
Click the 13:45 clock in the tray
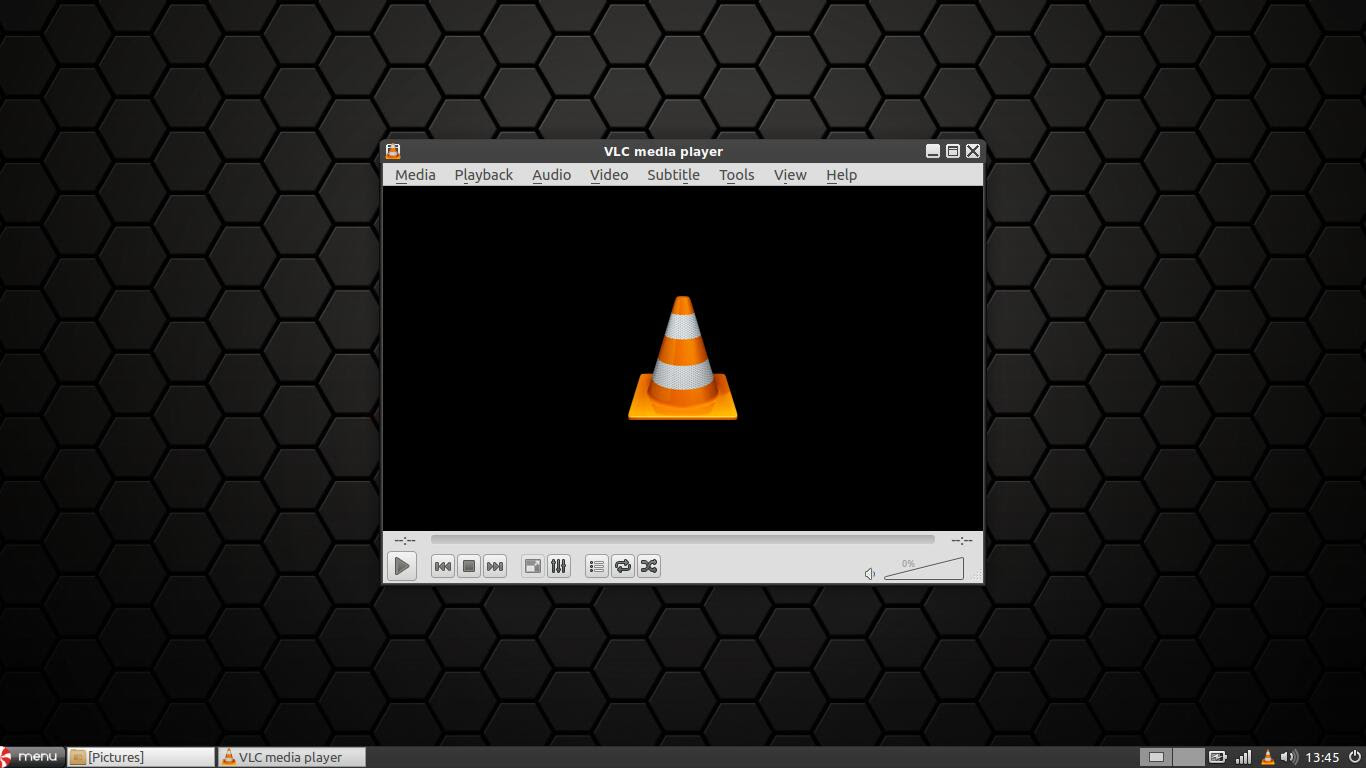(x=1322, y=757)
